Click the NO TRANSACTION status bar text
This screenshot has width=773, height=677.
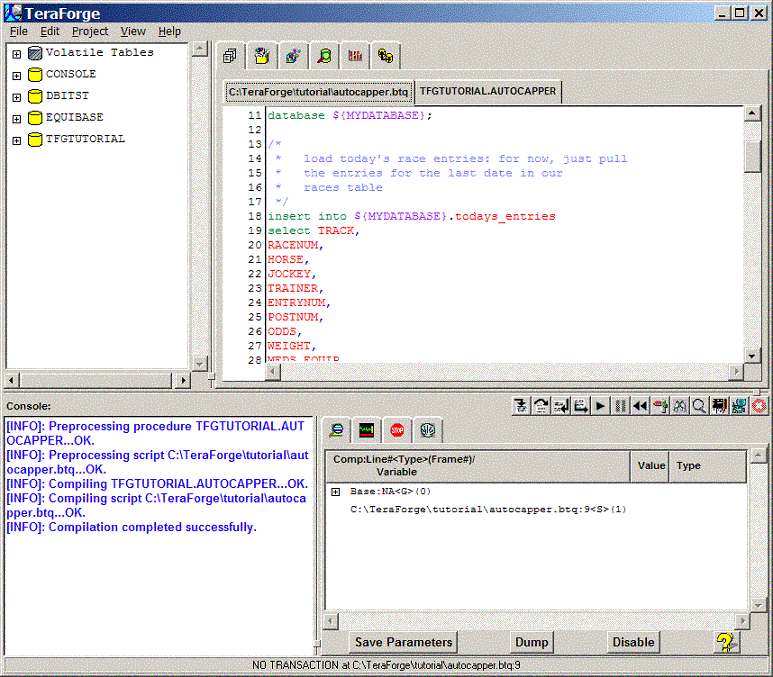click(386, 665)
